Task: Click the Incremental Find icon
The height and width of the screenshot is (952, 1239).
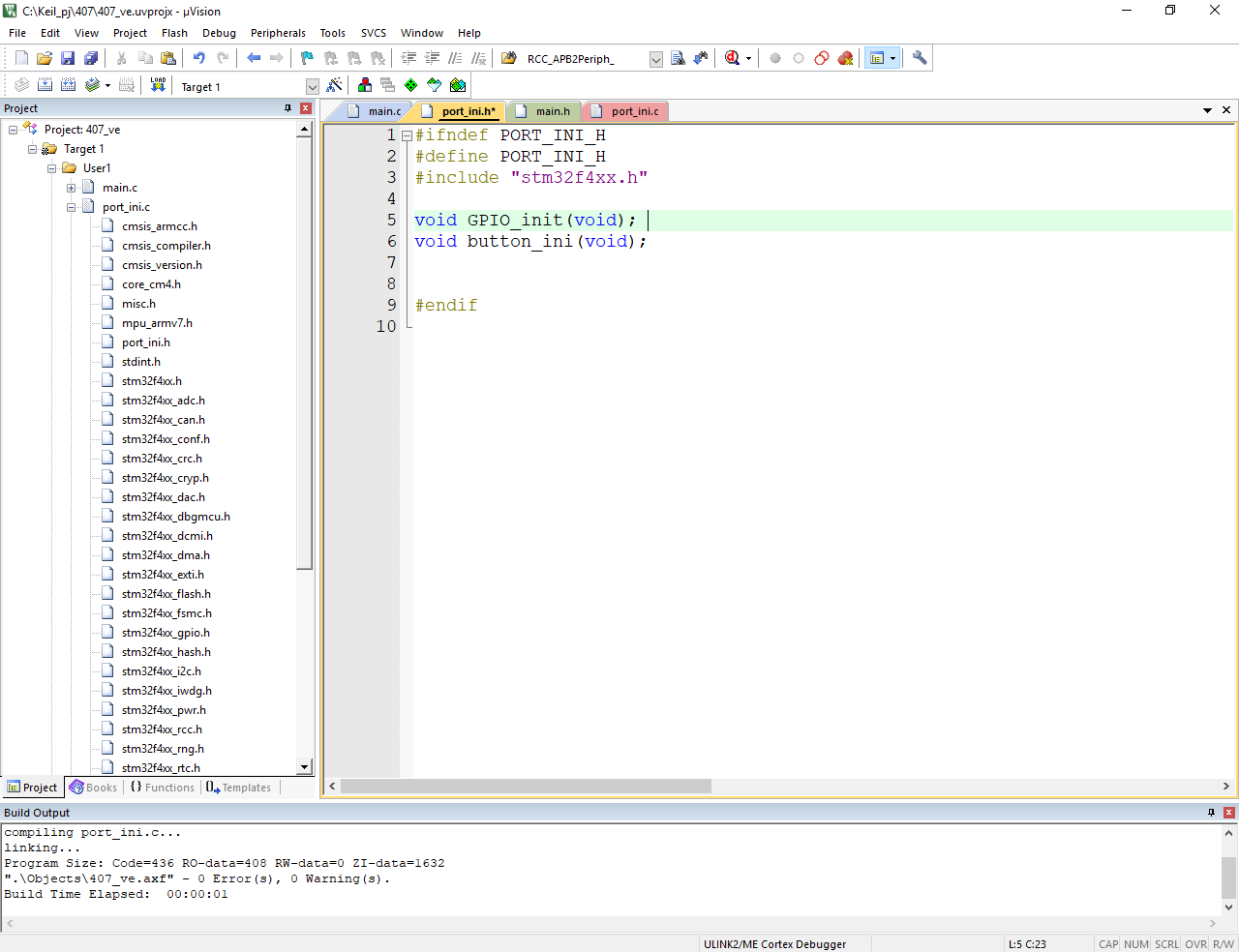Action: tap(701, 58)
